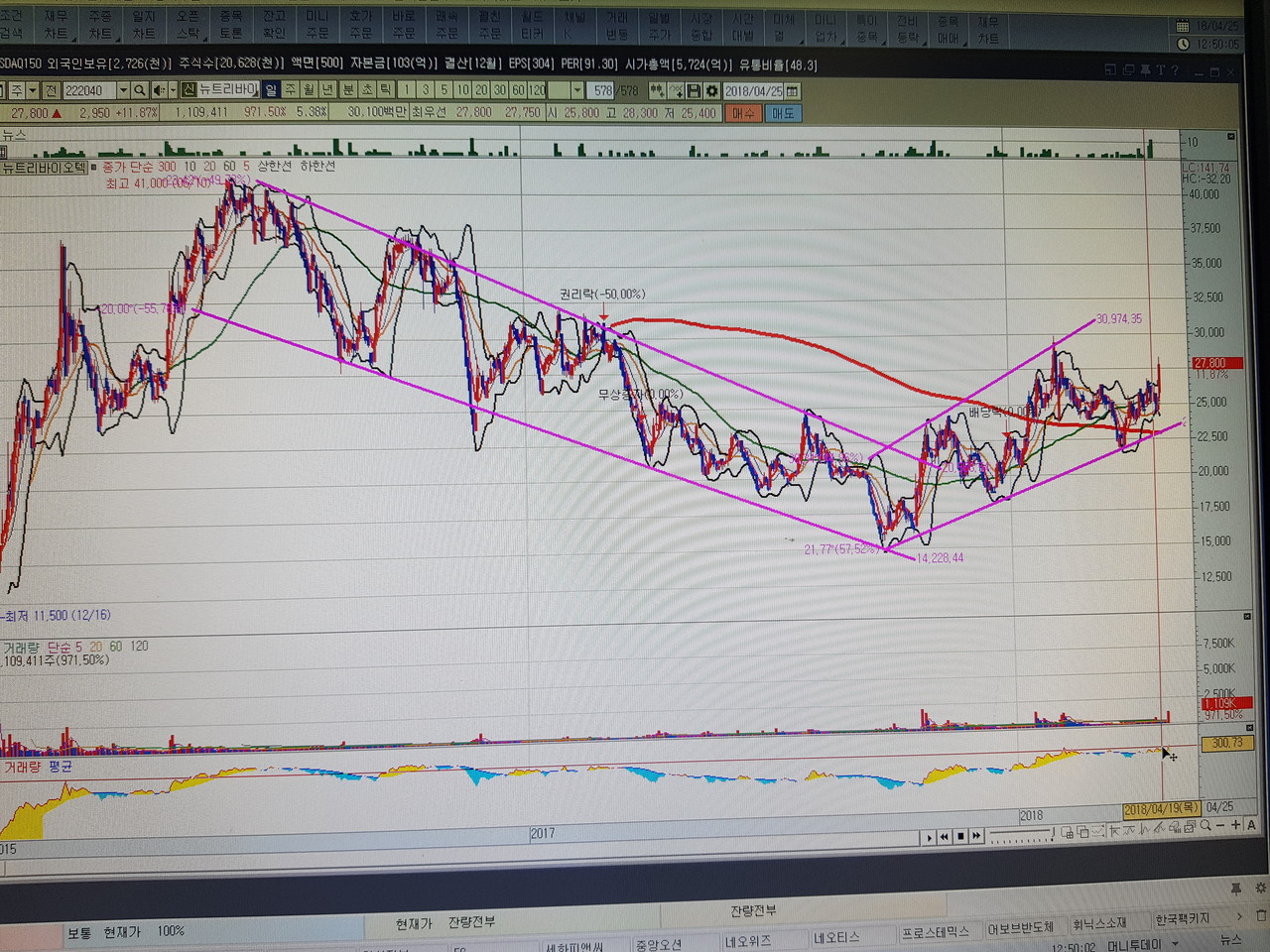Switch chart to yearly '년' period
Image resolution: width=1270 pixels, height=952 pixels.
point(327,90)
